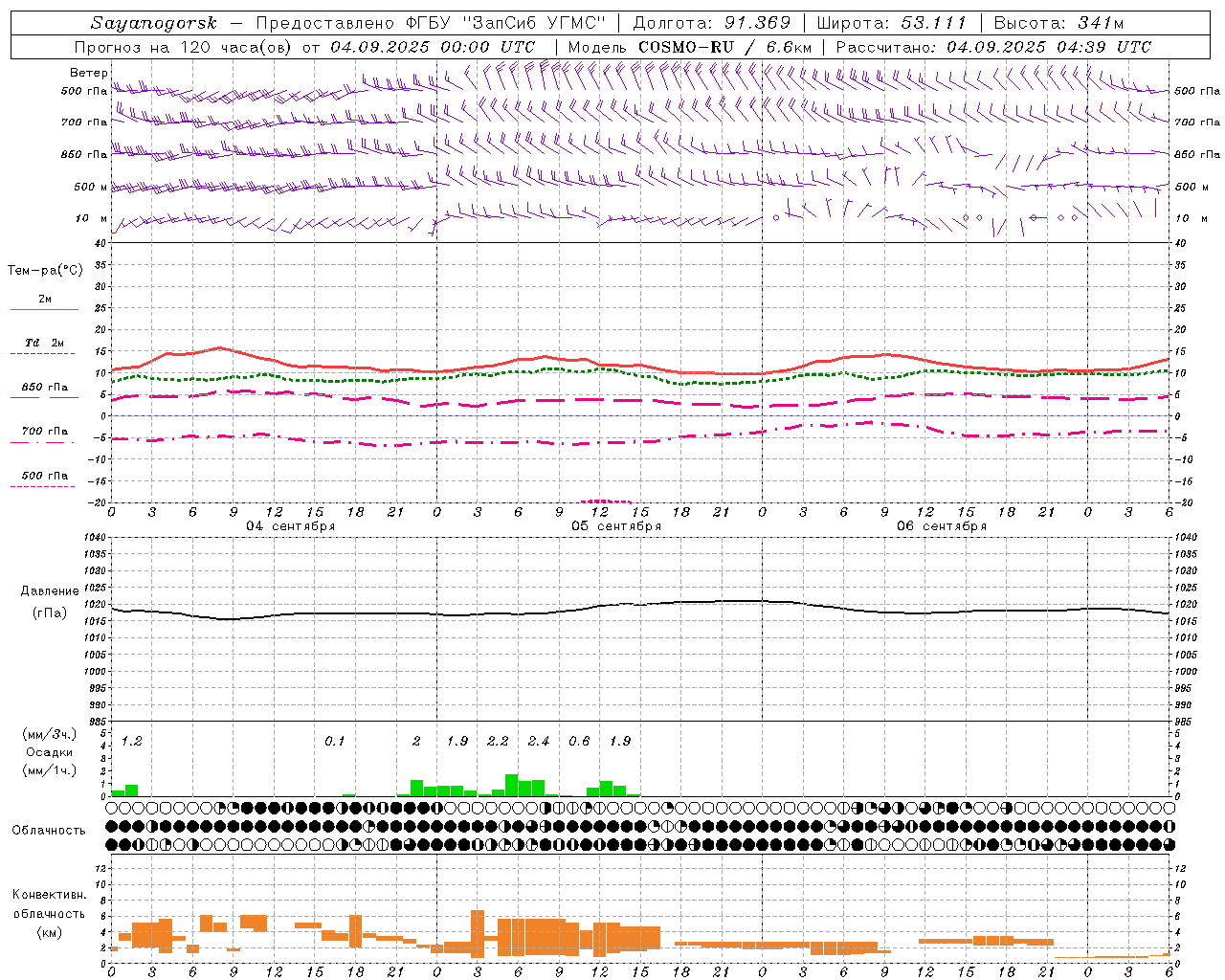Click the 'Высота: 341м' header field
This screenshot has height=980, width=1225.
click(1059, 23)
